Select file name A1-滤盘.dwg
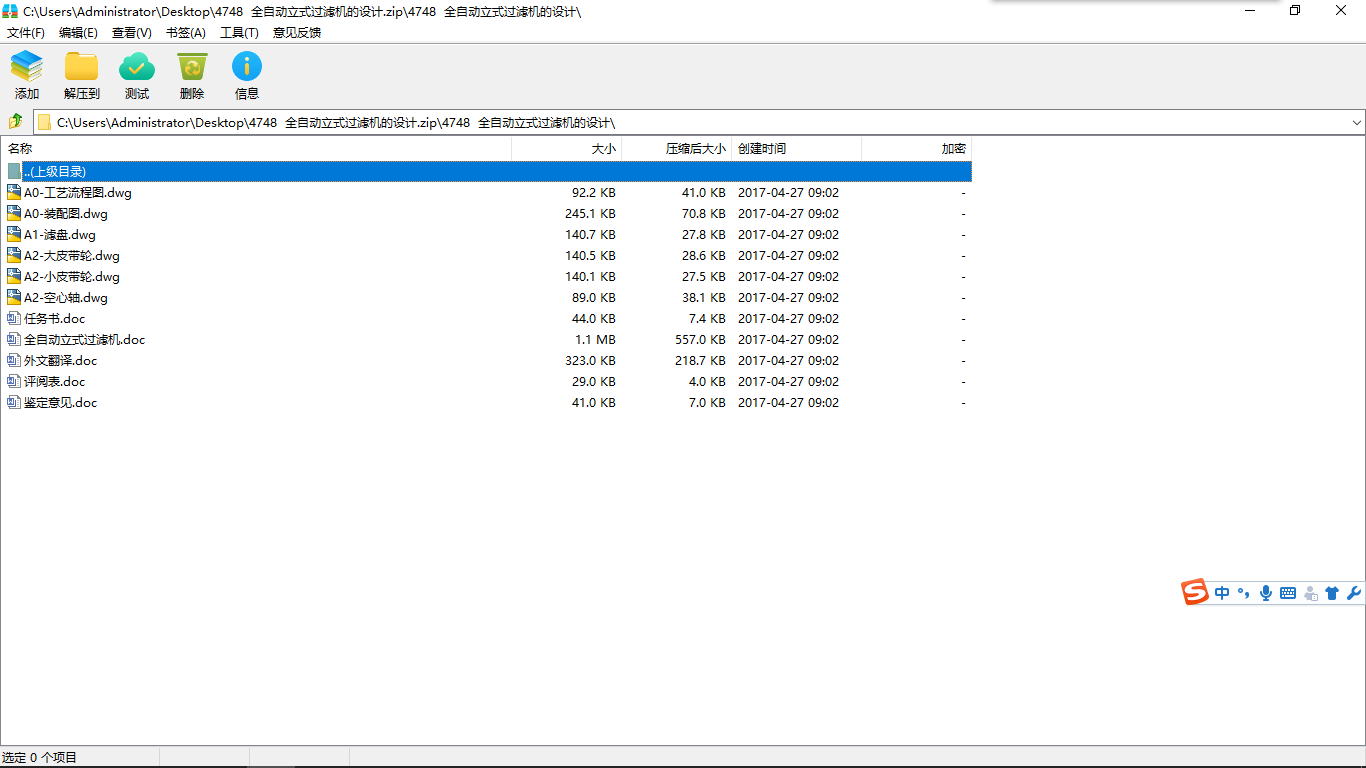The image size is (1366, 768). tap(60, 234)
